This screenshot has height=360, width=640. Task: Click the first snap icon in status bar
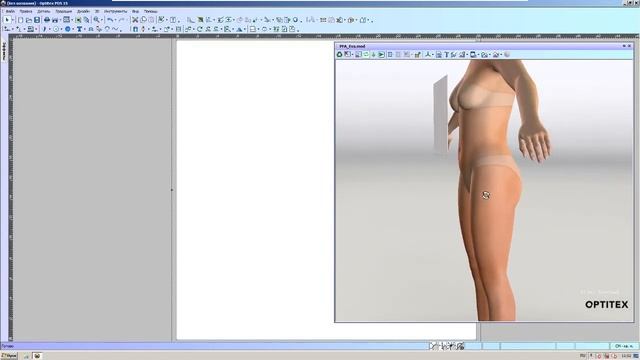pos(433,346)
